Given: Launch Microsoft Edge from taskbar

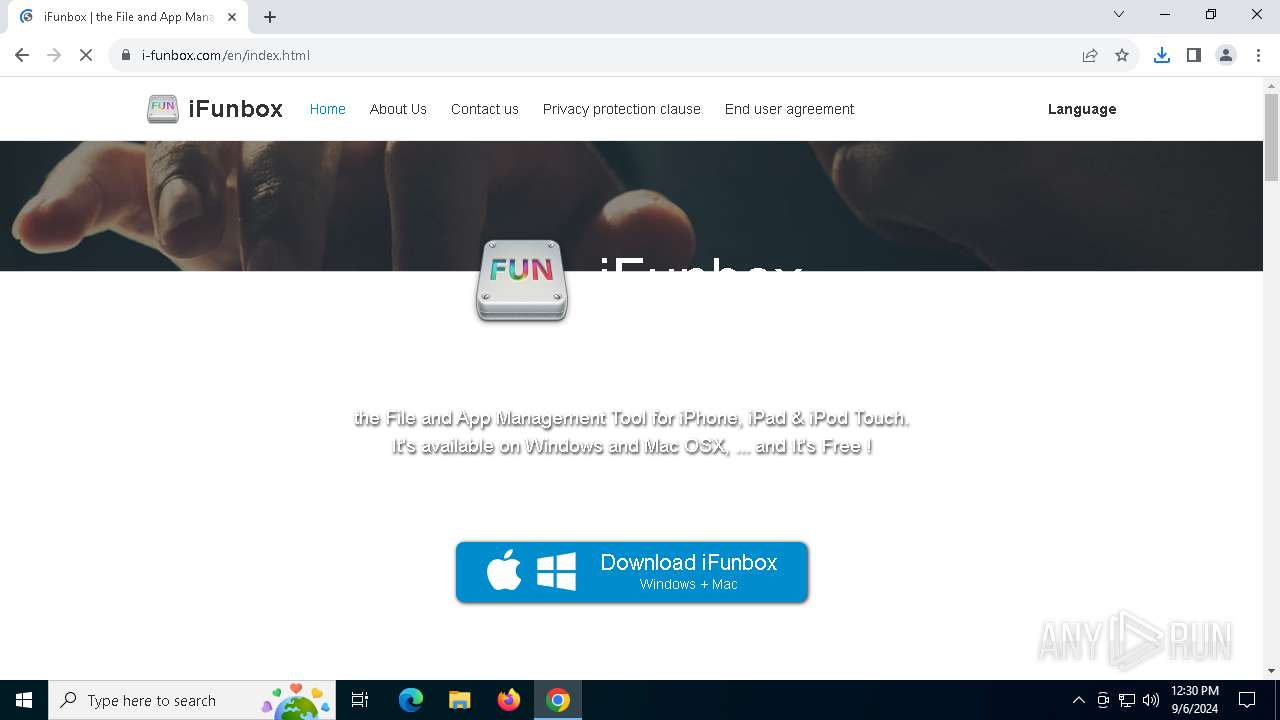Looking at the screenshot, I should point(411,700).
